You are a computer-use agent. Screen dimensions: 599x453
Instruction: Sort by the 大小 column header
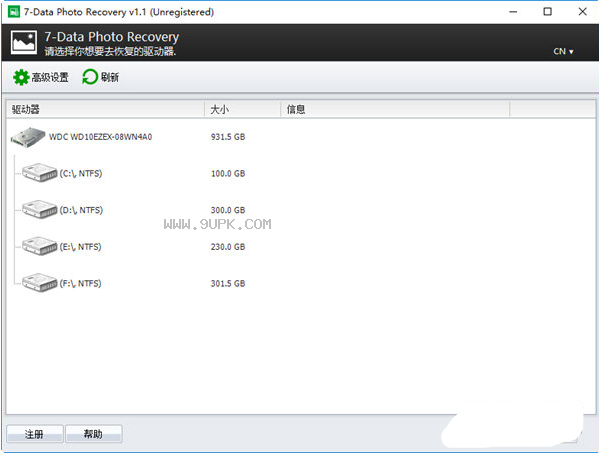click(242, 110)
